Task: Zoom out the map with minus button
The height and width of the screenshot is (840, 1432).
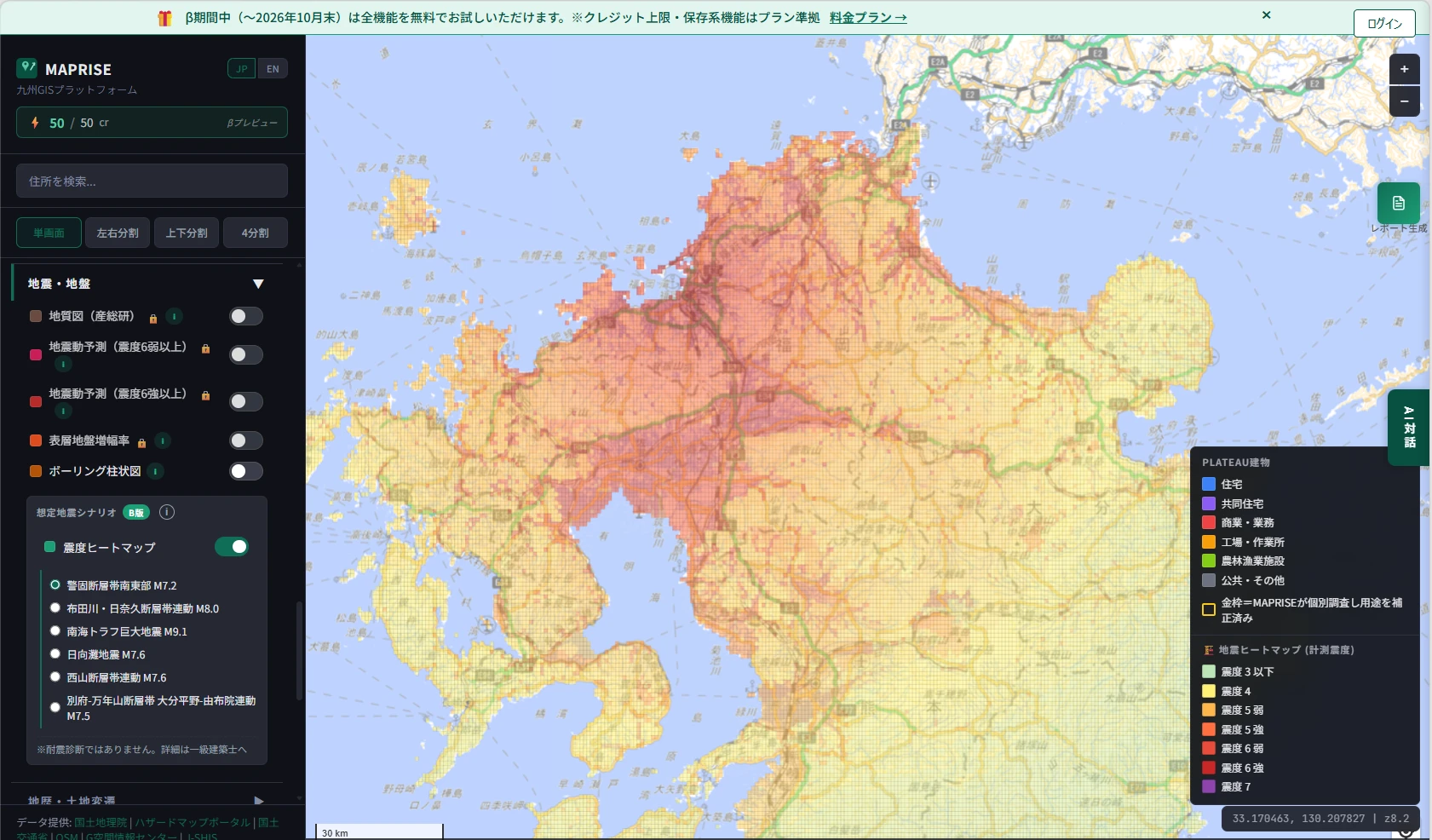Action: click(x=1404, y=101)
